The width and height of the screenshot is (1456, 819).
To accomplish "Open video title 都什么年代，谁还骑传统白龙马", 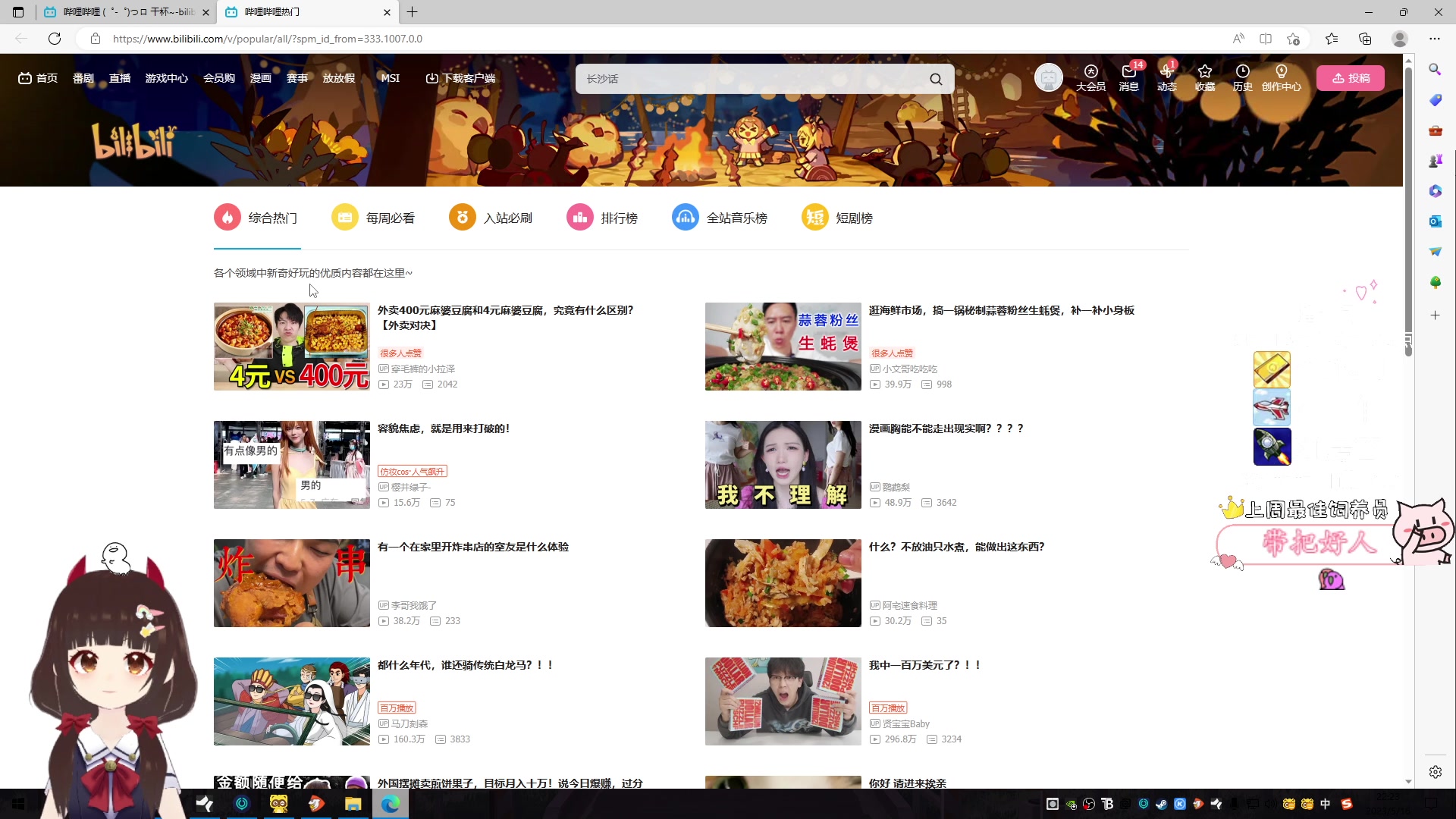I will tap(466, 665).
